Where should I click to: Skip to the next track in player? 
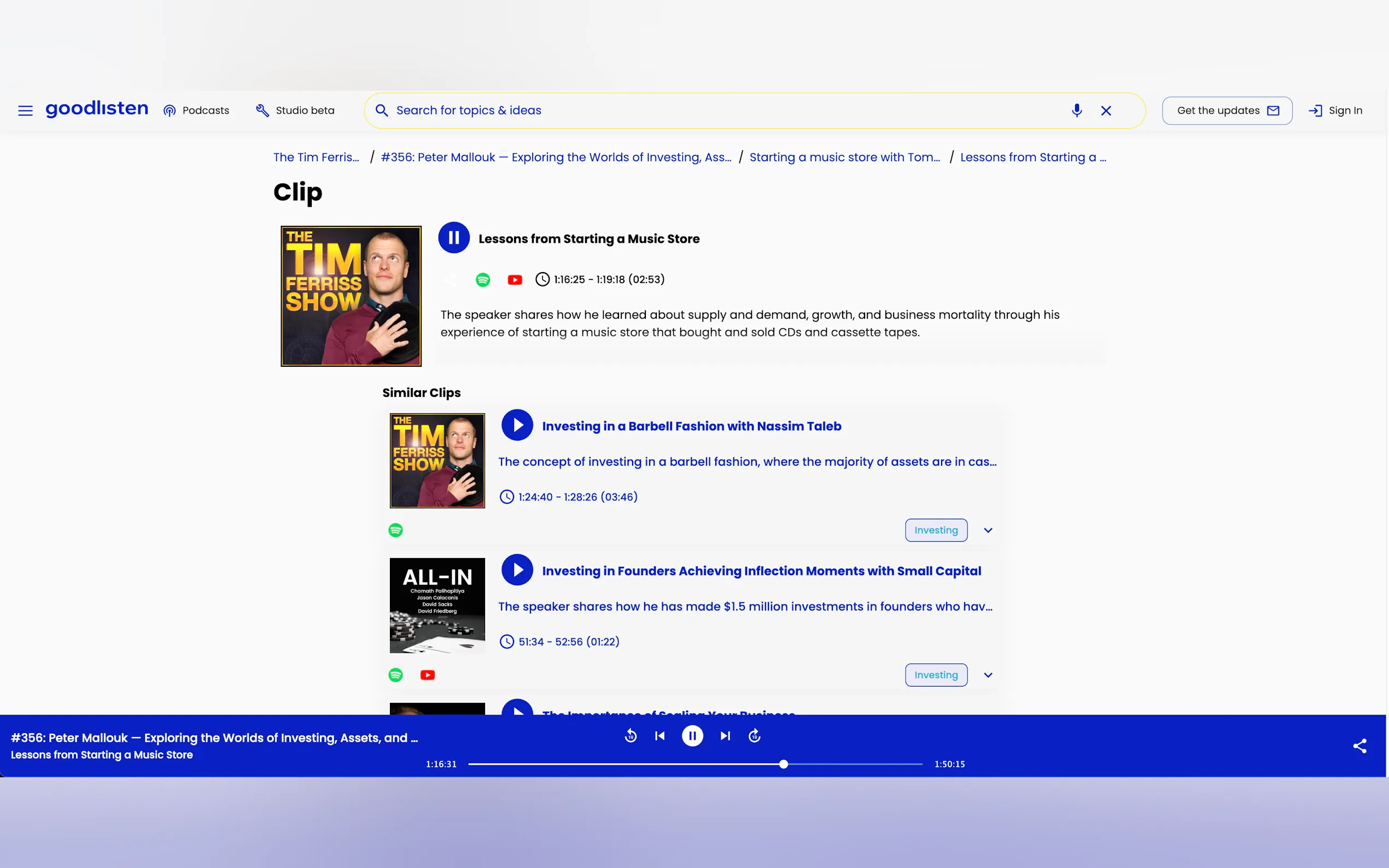(725, 735)
